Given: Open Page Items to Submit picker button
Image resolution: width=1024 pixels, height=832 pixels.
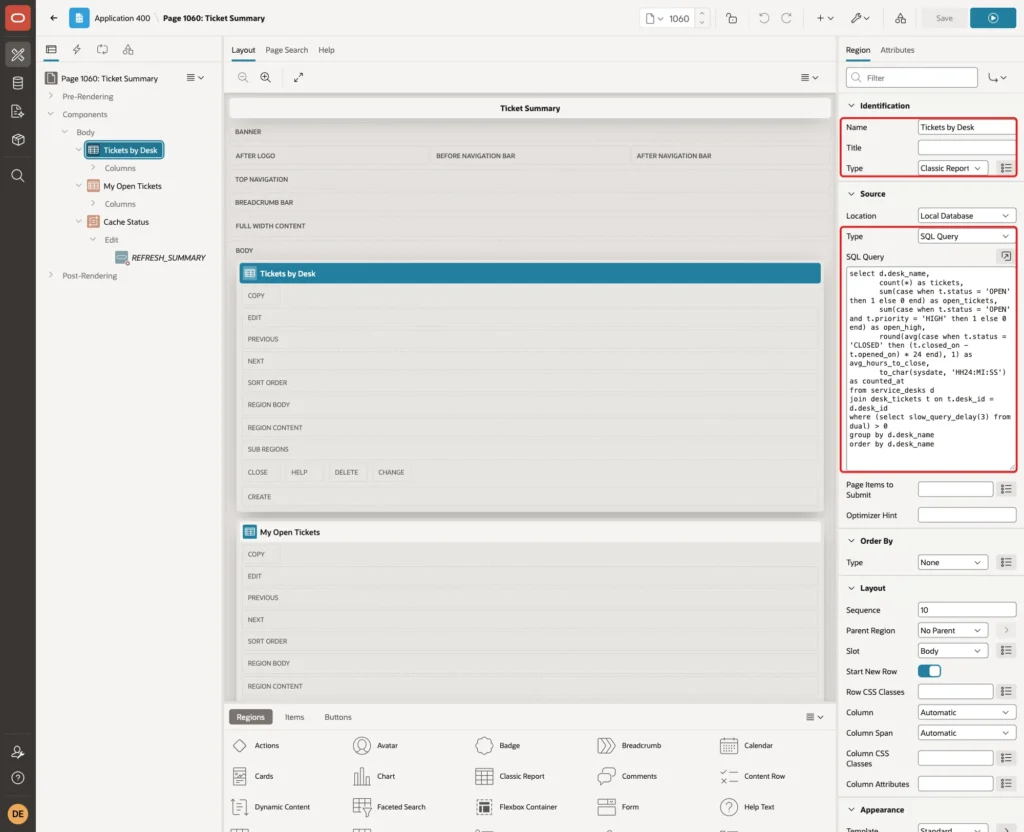Looking at the screenshot, I should pyautogui.click(x=1006, y=489).
